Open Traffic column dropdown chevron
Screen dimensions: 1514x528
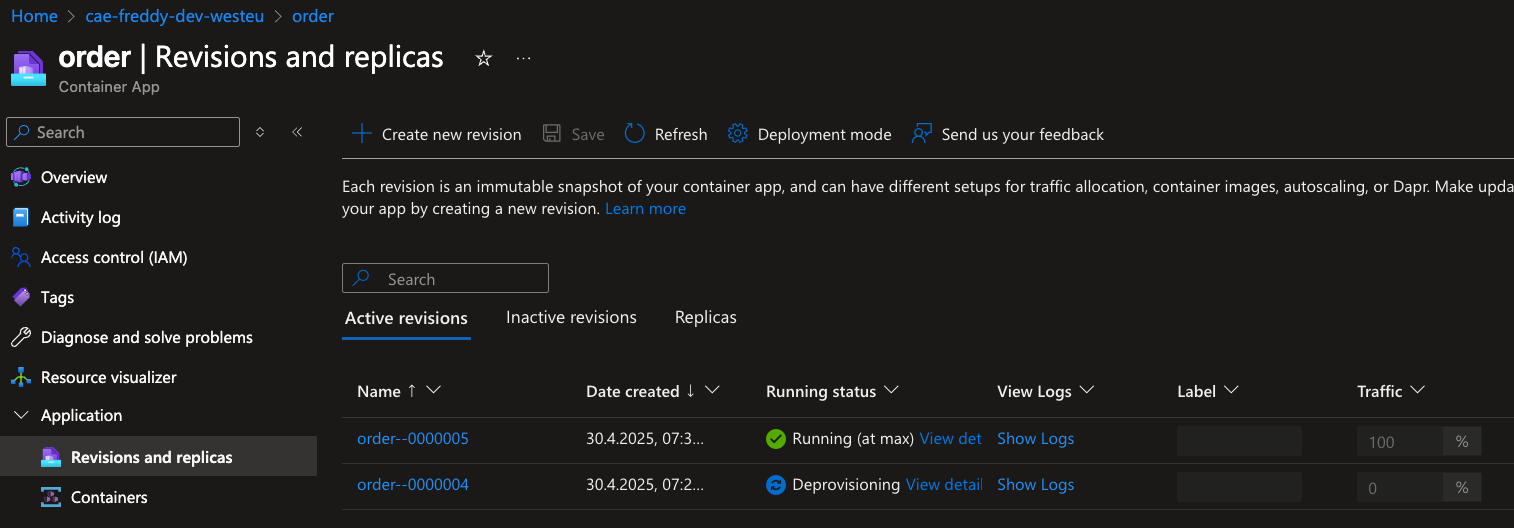coord(1417,391)
